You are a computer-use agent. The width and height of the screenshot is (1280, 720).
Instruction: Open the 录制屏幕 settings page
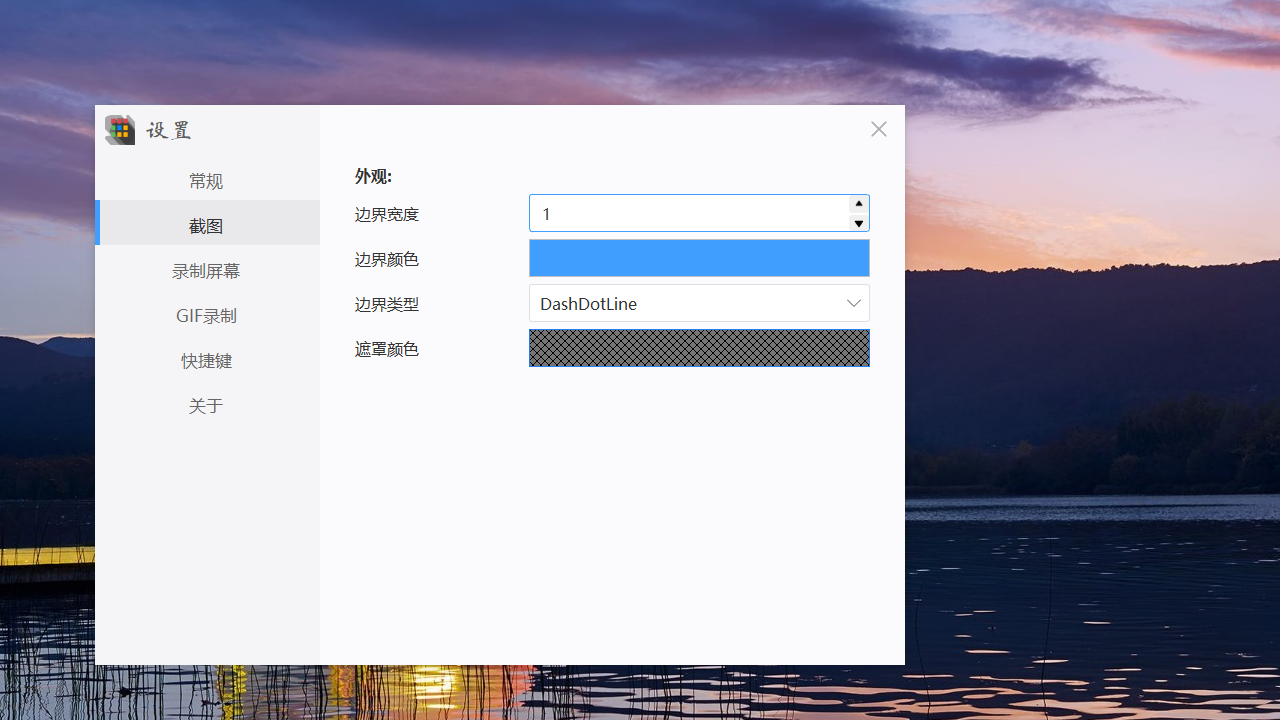click(206, 270)
